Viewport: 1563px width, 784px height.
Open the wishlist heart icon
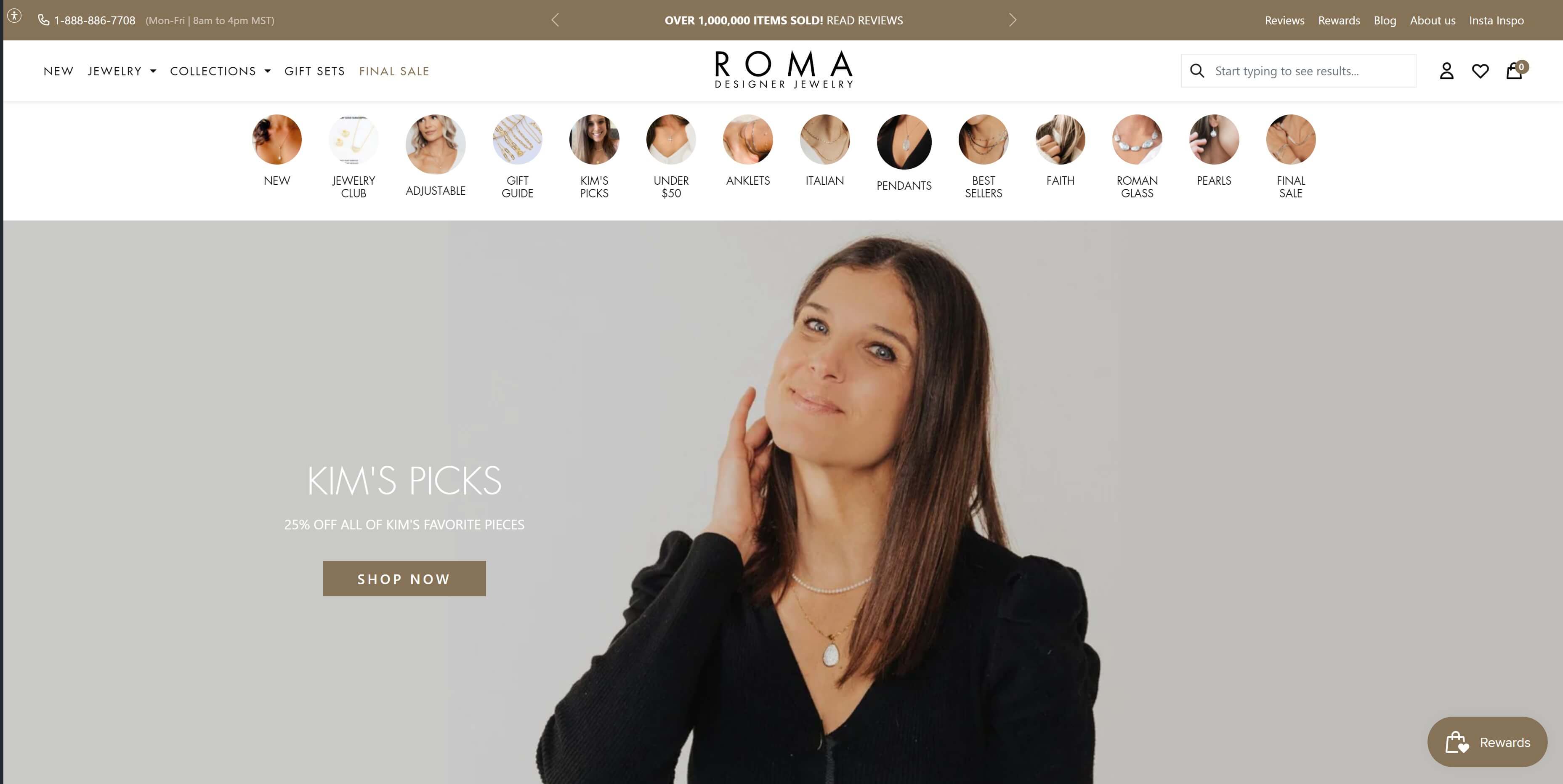coord(1481,71)
